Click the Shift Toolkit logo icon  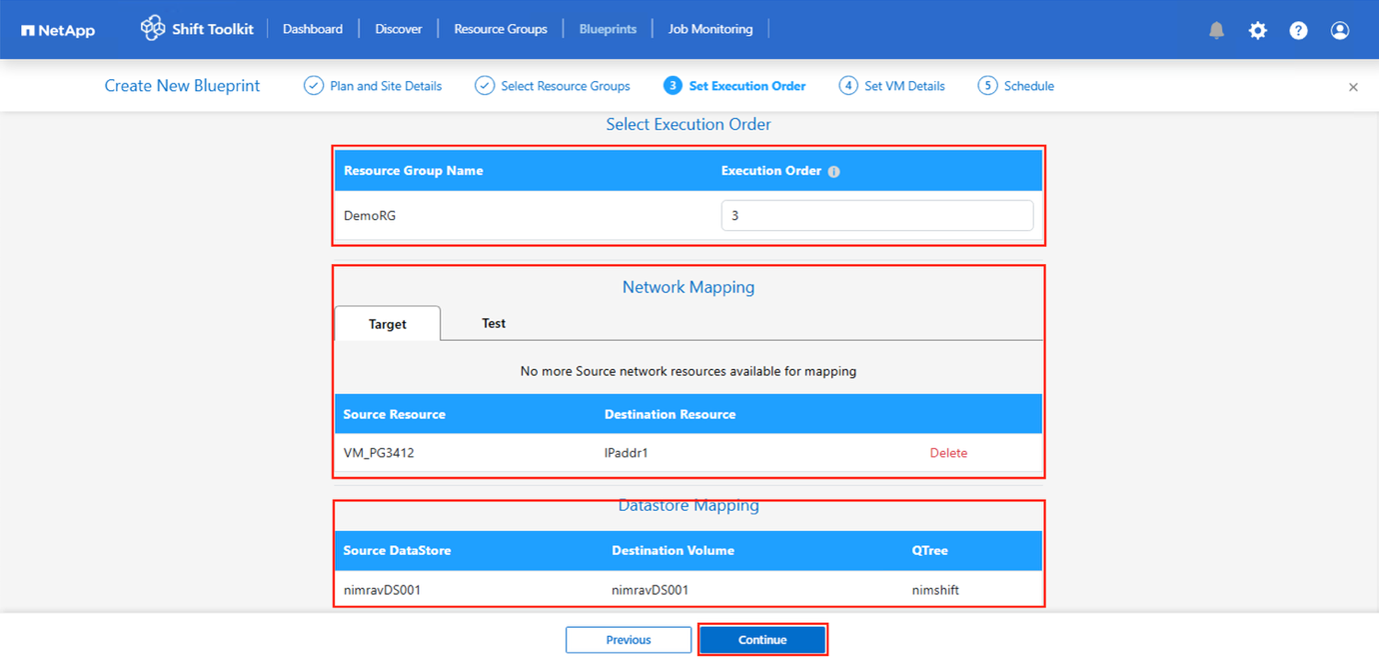coord(153,29)
